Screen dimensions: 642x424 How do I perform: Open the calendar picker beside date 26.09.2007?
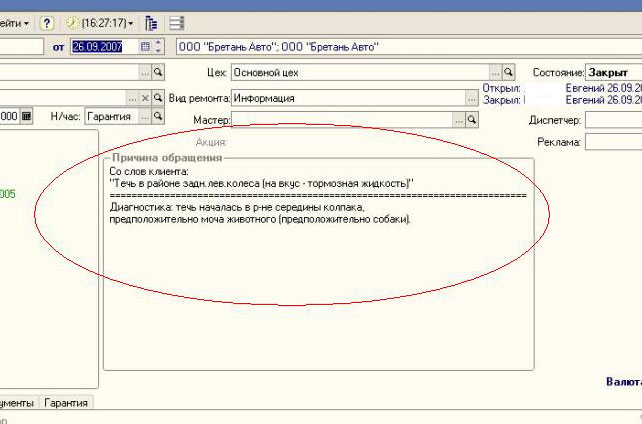click(x=146, y=47)
